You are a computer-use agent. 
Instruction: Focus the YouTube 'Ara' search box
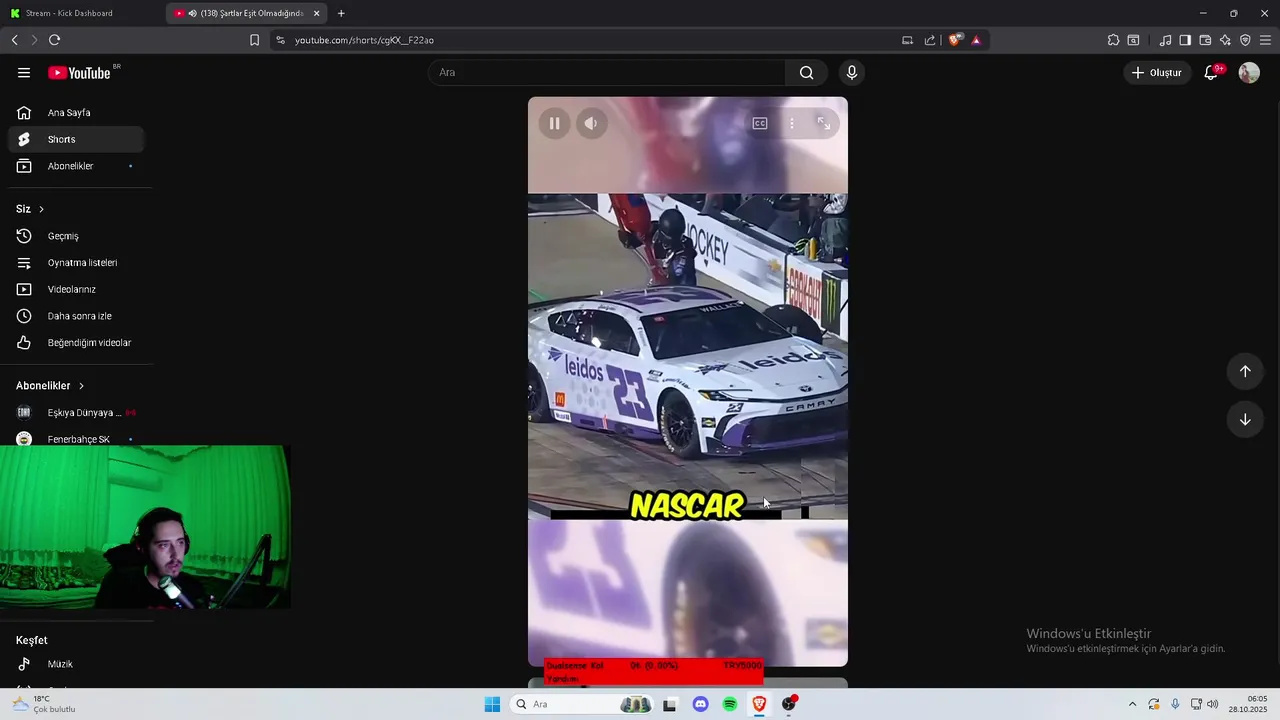pos(607,72)
